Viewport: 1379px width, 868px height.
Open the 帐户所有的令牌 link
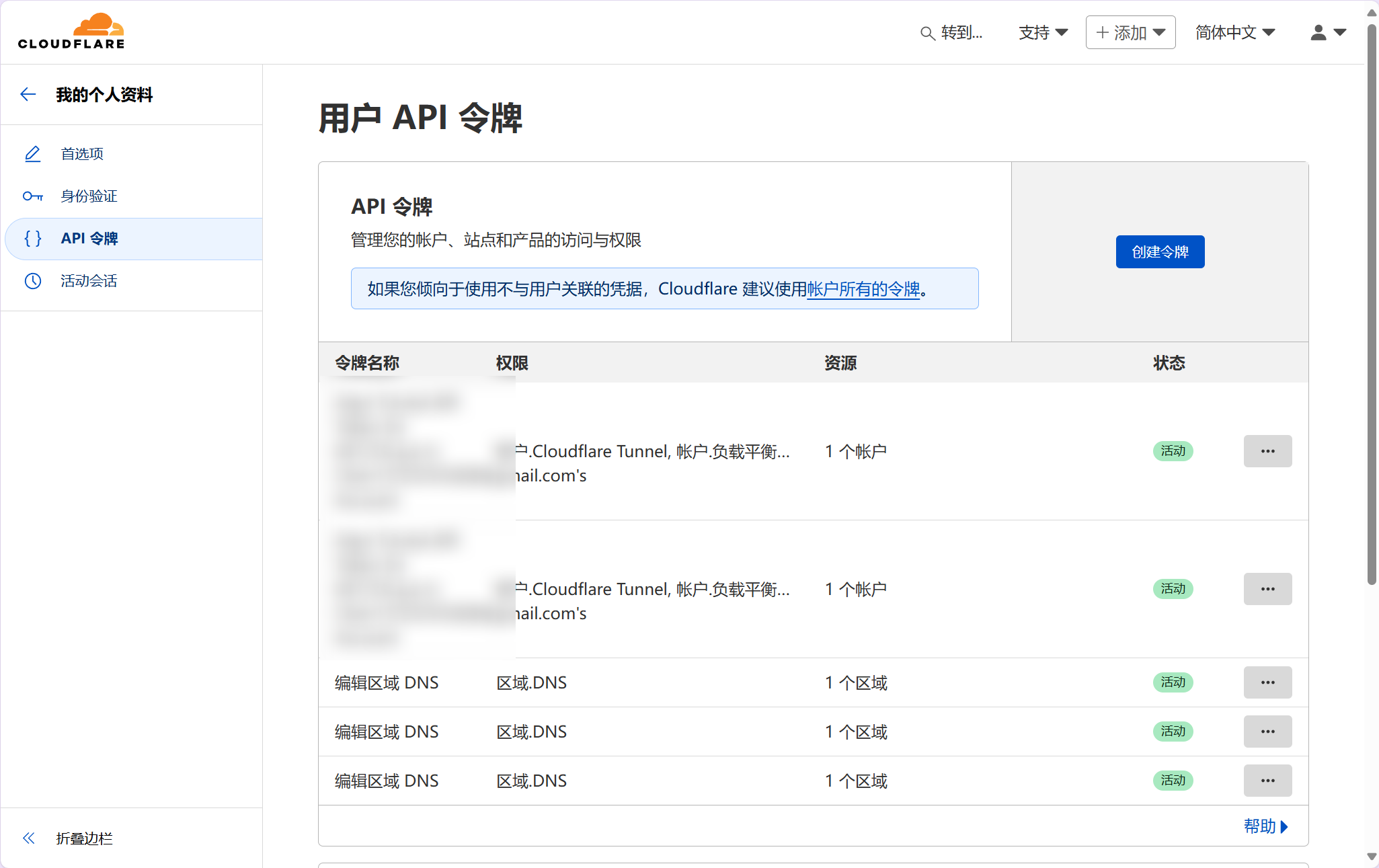pyautogui.click(x=863, y=289)
